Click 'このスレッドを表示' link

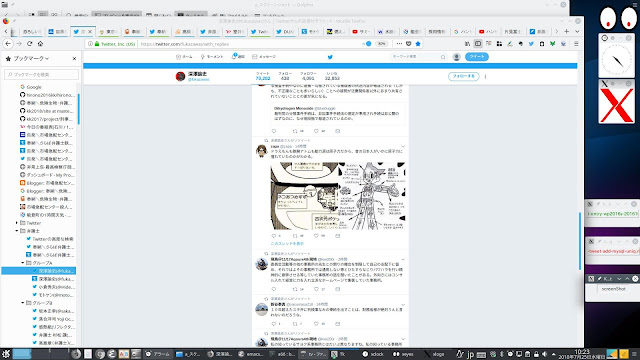tap(287, 243)
